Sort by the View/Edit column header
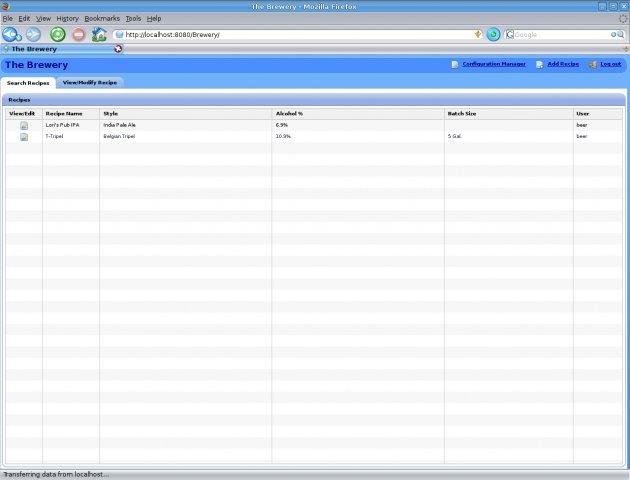 pos(24,114)
